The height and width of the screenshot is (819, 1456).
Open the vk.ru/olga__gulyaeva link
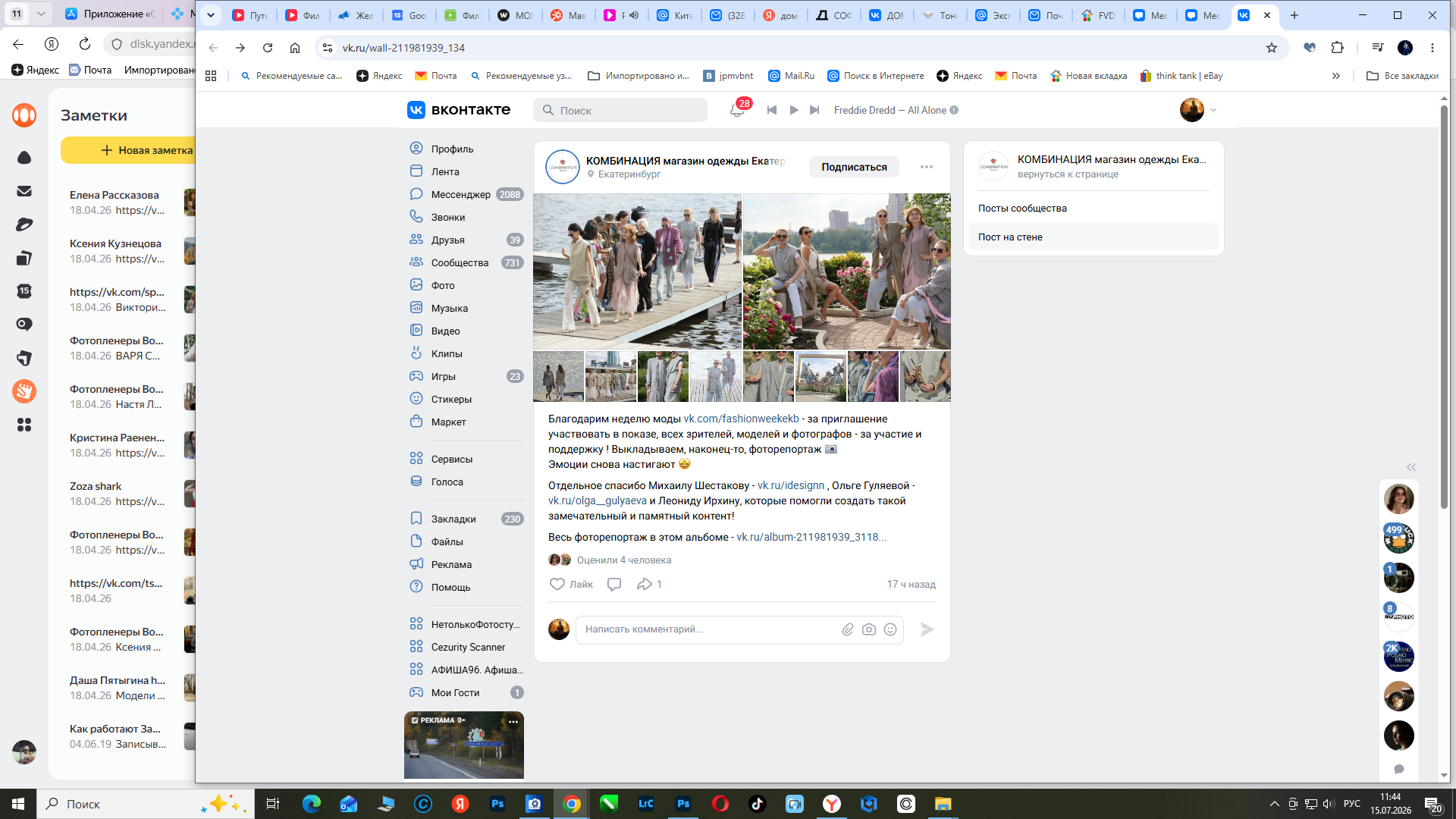click(x=598, y=500)
